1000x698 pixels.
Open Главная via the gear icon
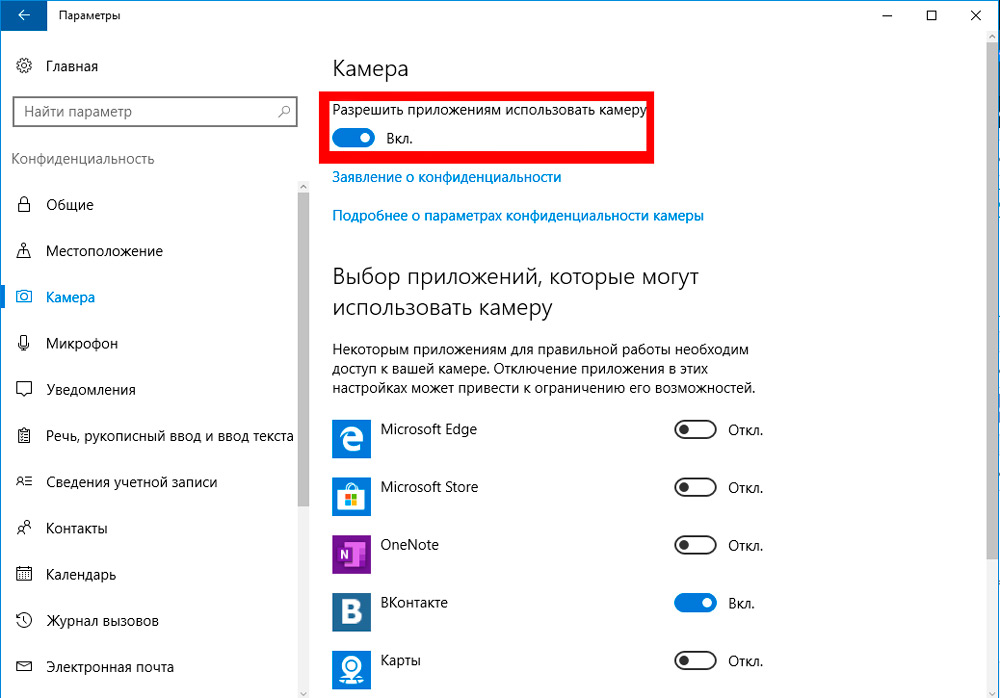point(24,66)
